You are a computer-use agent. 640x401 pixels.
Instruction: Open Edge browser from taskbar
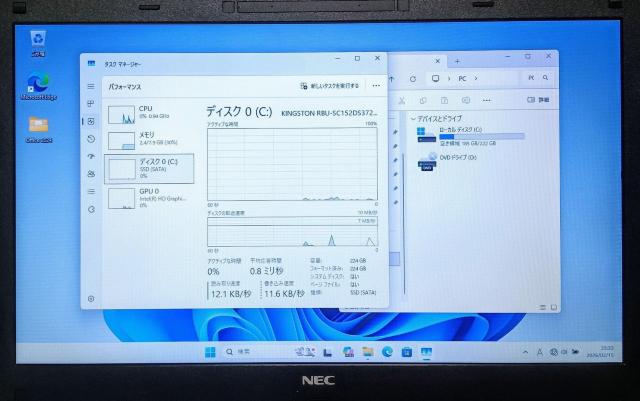click(387, 352)
